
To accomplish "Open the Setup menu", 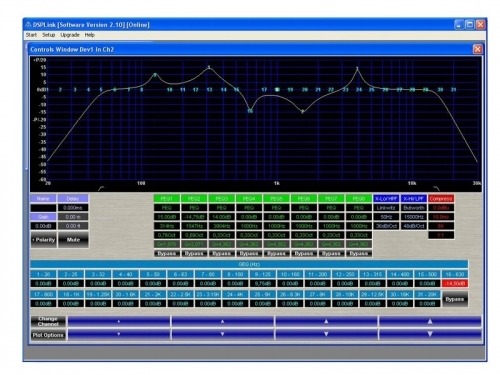I will point(48,35).
